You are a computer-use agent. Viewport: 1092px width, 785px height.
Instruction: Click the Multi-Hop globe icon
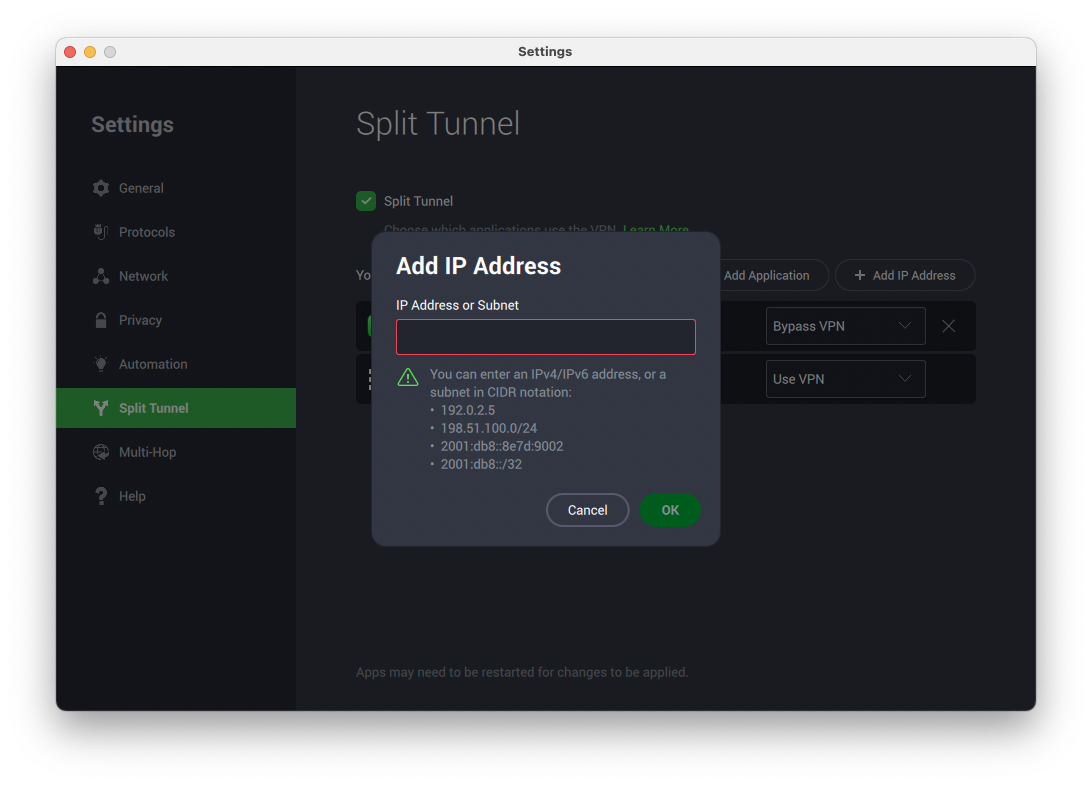101,452
